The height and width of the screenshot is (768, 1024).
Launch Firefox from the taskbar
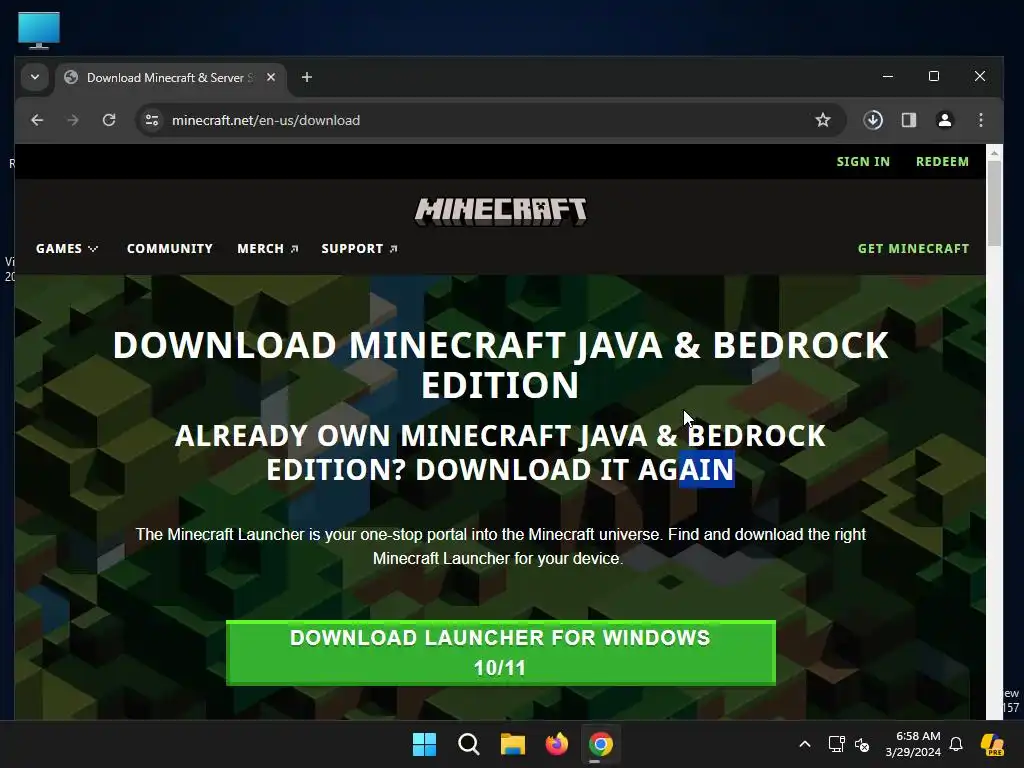(x=556, y=744)
